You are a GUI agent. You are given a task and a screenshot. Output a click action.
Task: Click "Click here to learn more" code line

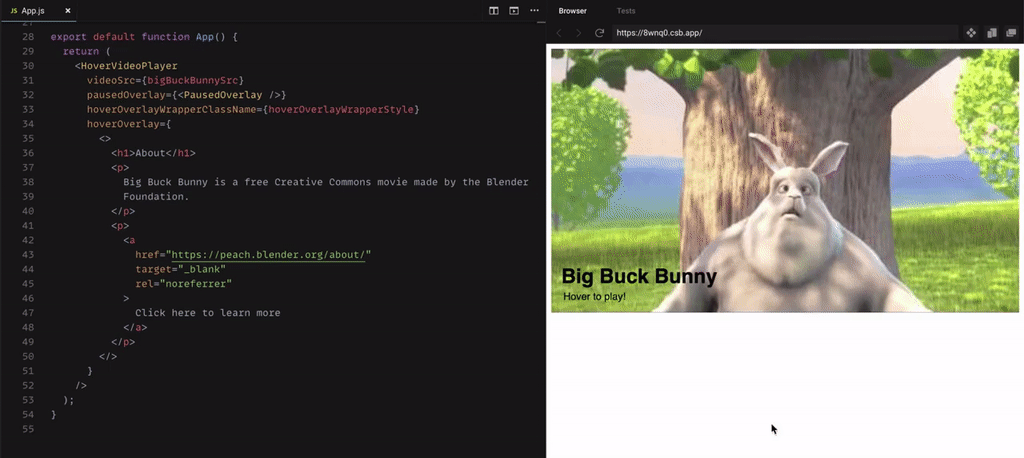coord(208,313)
